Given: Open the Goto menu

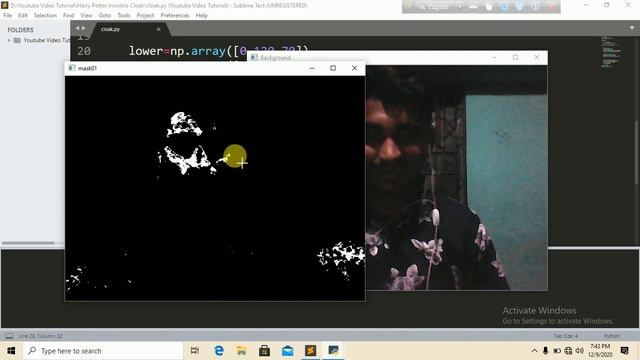Looking at the screenshot, I should pos(105,15).
